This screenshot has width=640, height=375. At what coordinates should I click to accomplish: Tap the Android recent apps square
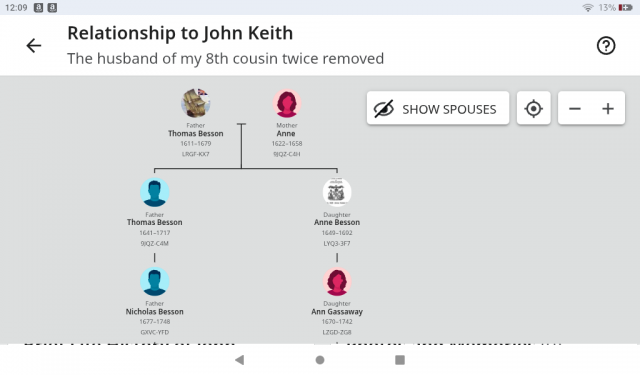tap(400, 359)
